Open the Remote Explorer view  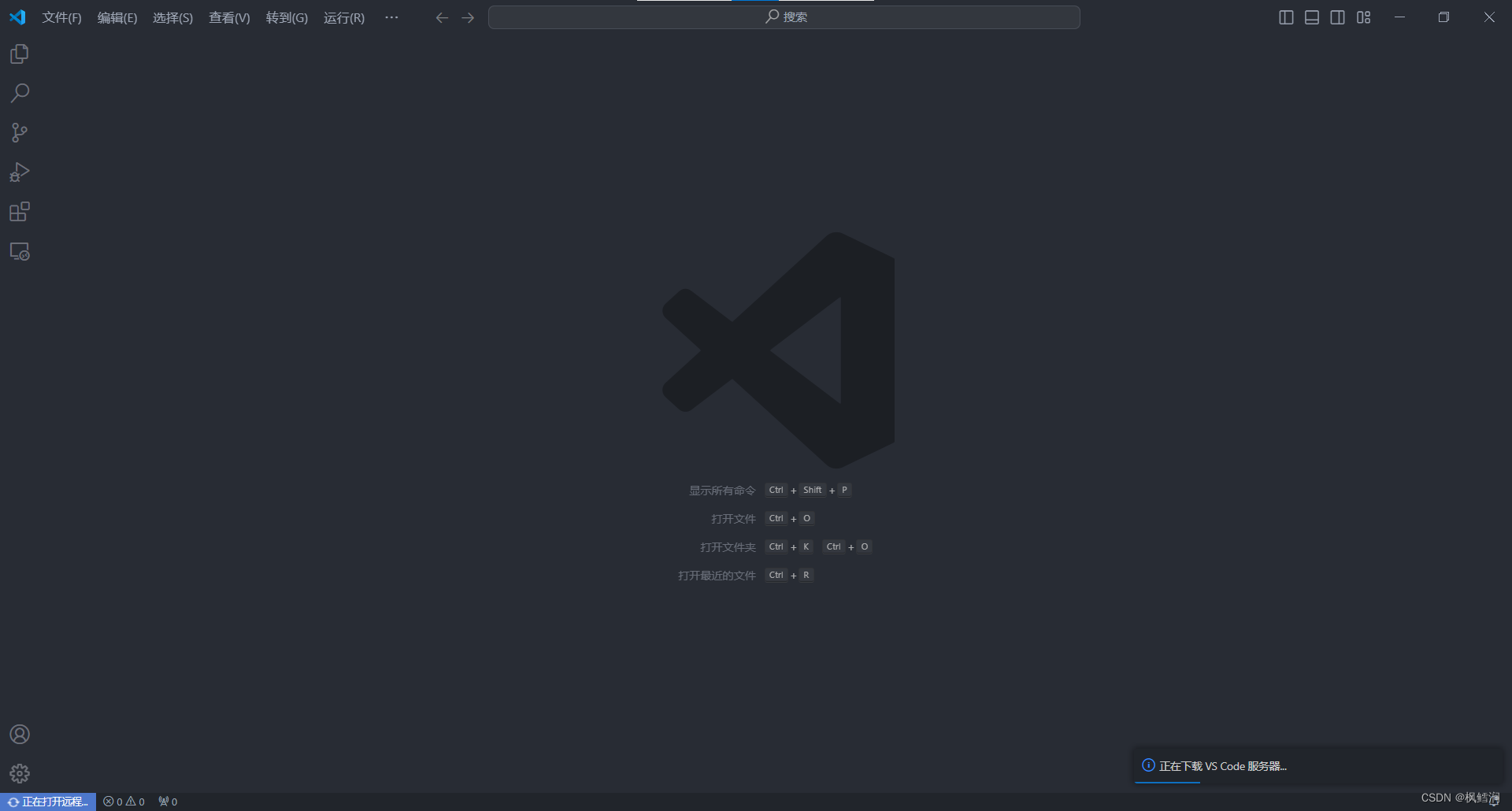point(20,251)
